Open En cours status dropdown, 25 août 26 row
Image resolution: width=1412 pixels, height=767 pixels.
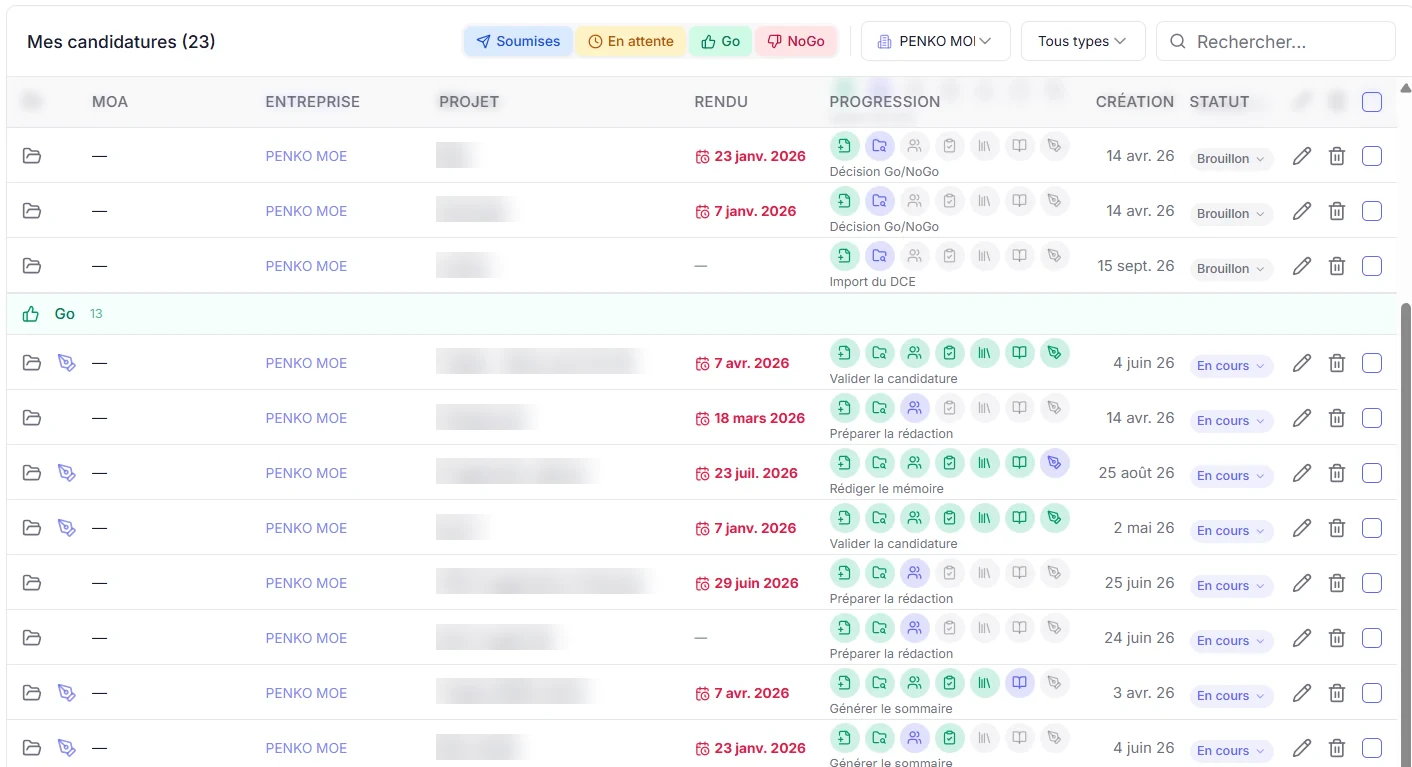(x=1231, y=476)
